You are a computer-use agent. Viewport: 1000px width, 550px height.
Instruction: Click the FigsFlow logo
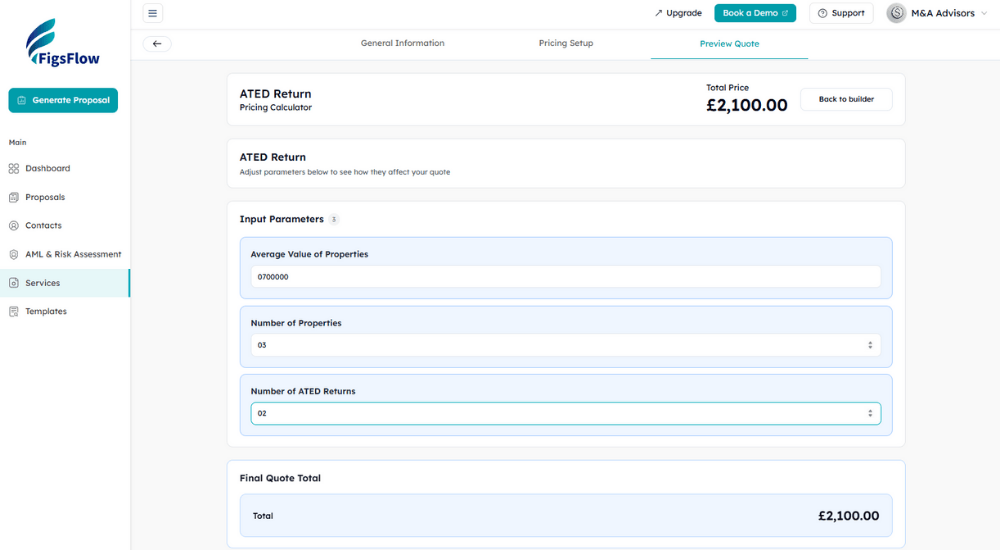pyautogui.click(x=62, y=42)
